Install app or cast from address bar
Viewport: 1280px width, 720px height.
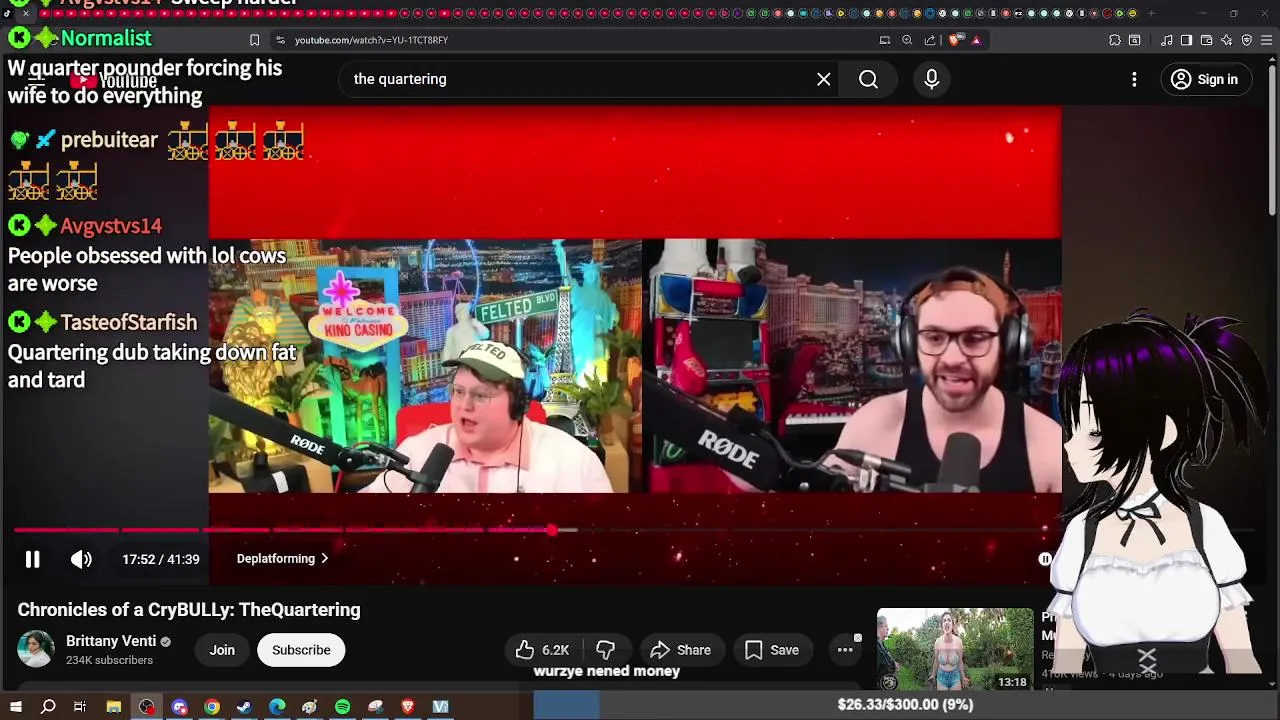pos(885,40)
